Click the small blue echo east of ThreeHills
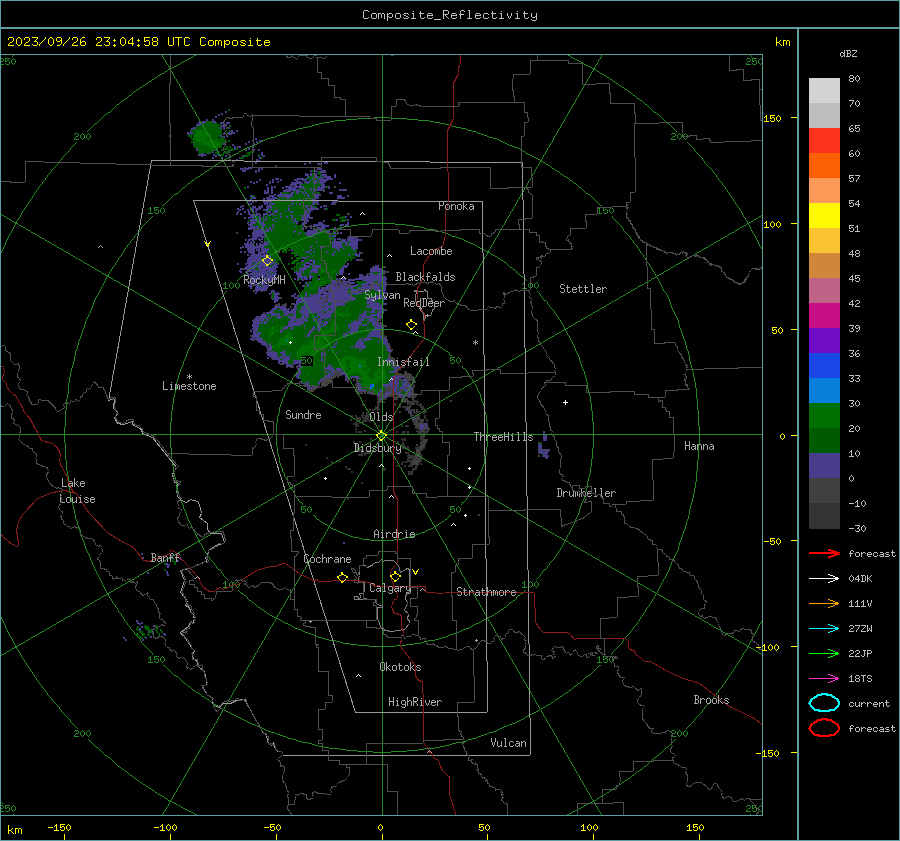This screenshot has height=841, width=900. point(544,445)
